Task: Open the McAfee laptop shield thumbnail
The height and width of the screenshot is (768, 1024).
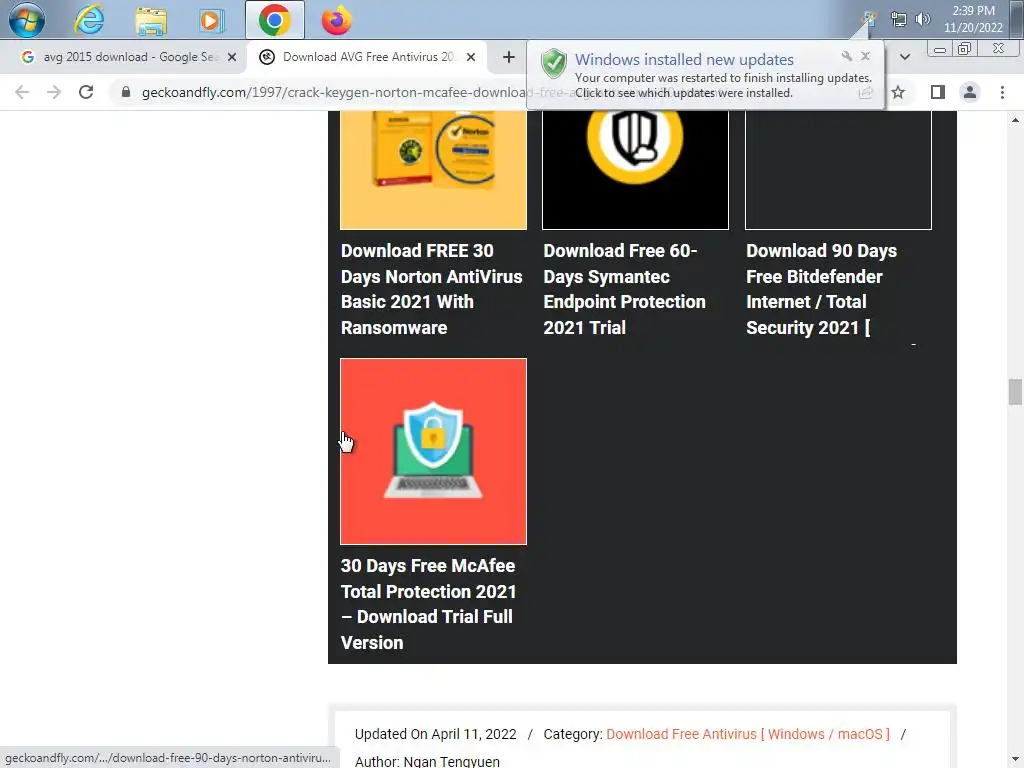Action: (434, 451)
